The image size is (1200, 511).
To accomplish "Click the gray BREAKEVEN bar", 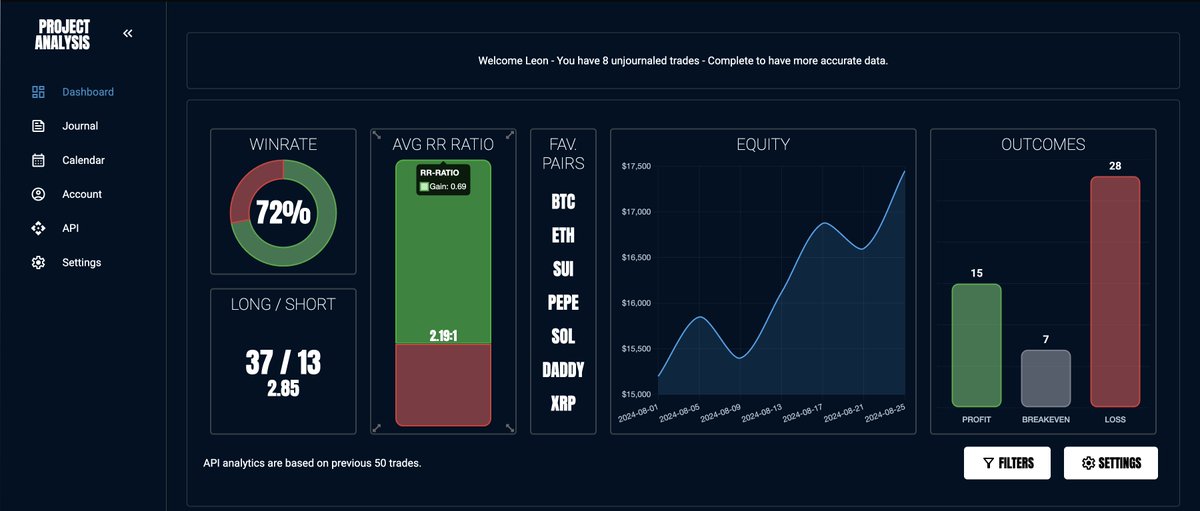I will point(1046,378).
